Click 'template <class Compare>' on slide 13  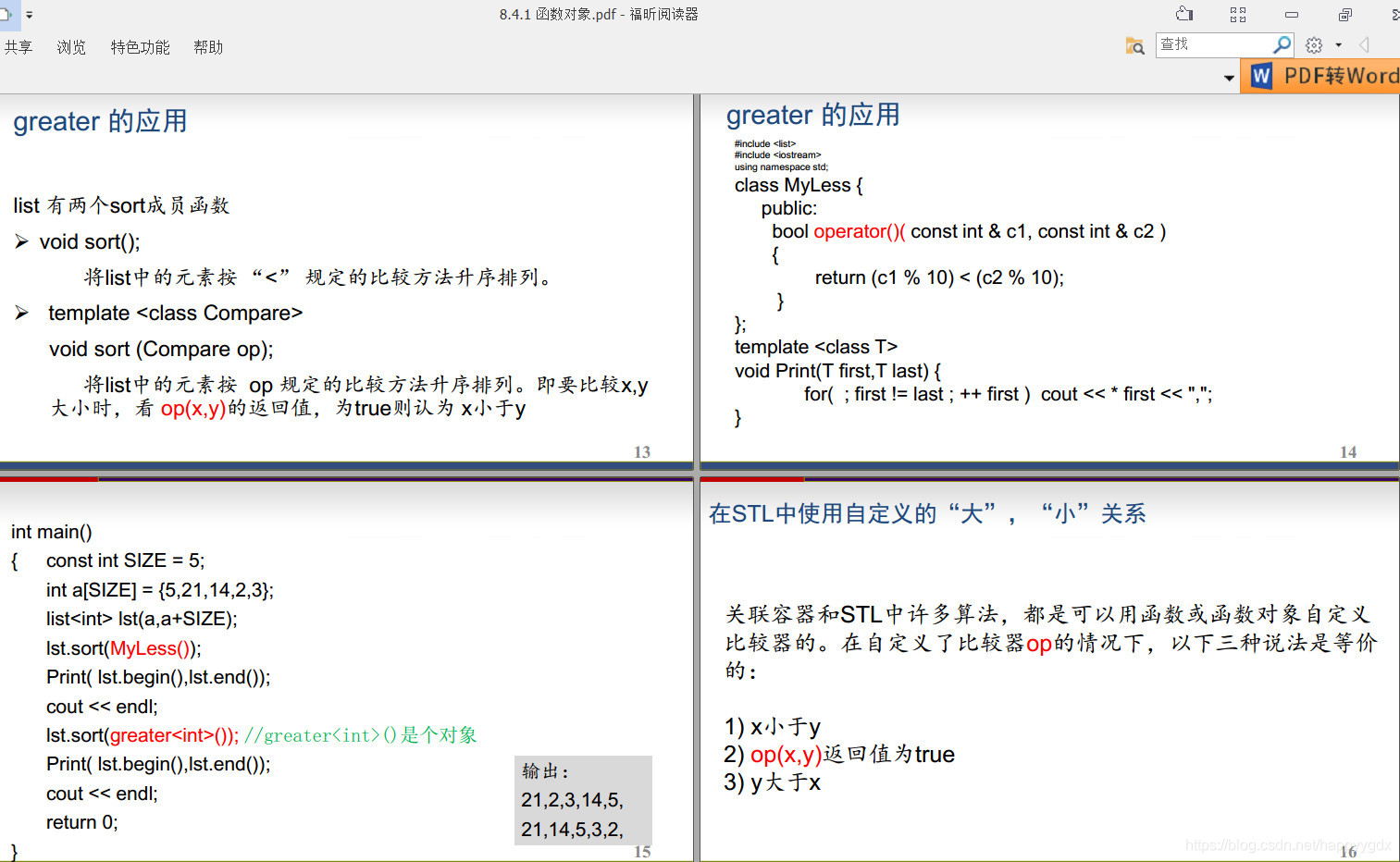176,313
